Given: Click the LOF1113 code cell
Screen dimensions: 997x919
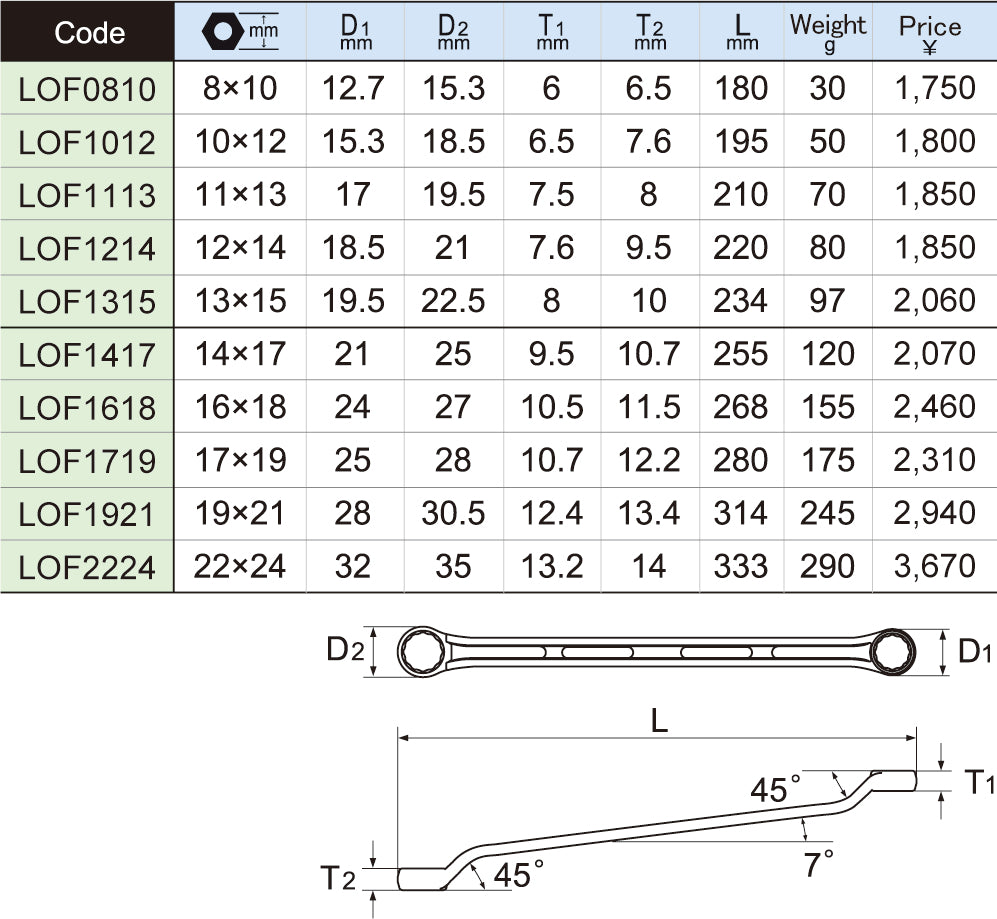Looking at the screenshot, I should coord(88,195).
